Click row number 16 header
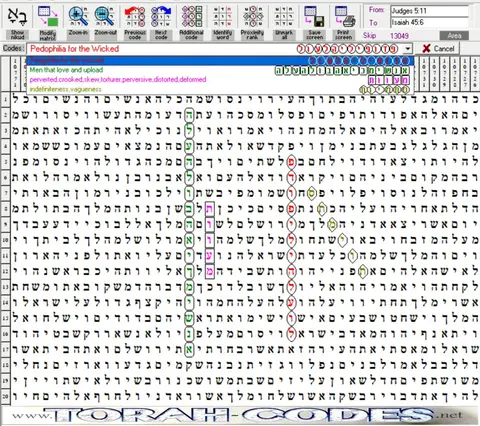Screen dimensions: 480x426 click(x=5, y=334)
